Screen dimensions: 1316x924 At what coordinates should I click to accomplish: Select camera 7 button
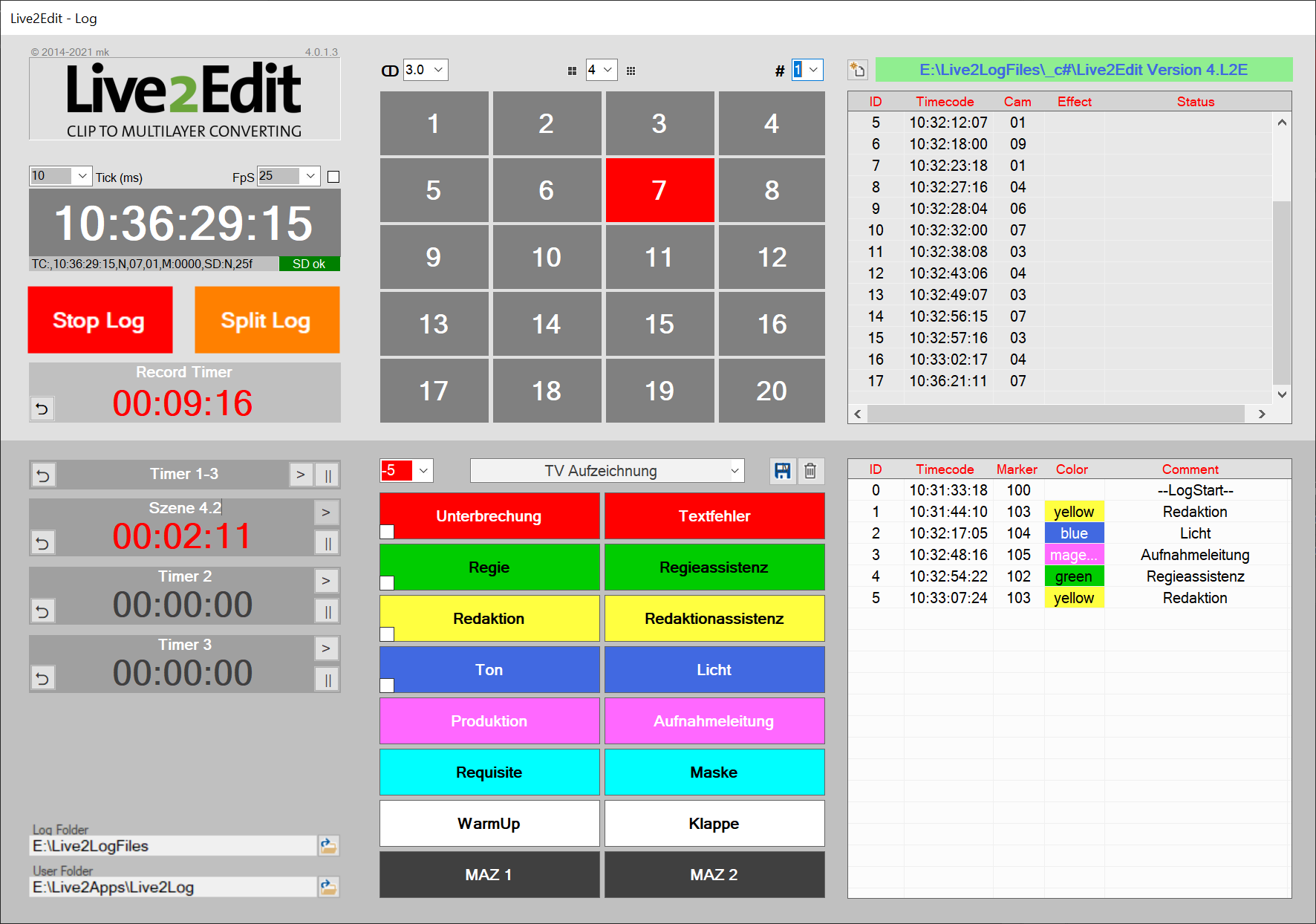659,190
